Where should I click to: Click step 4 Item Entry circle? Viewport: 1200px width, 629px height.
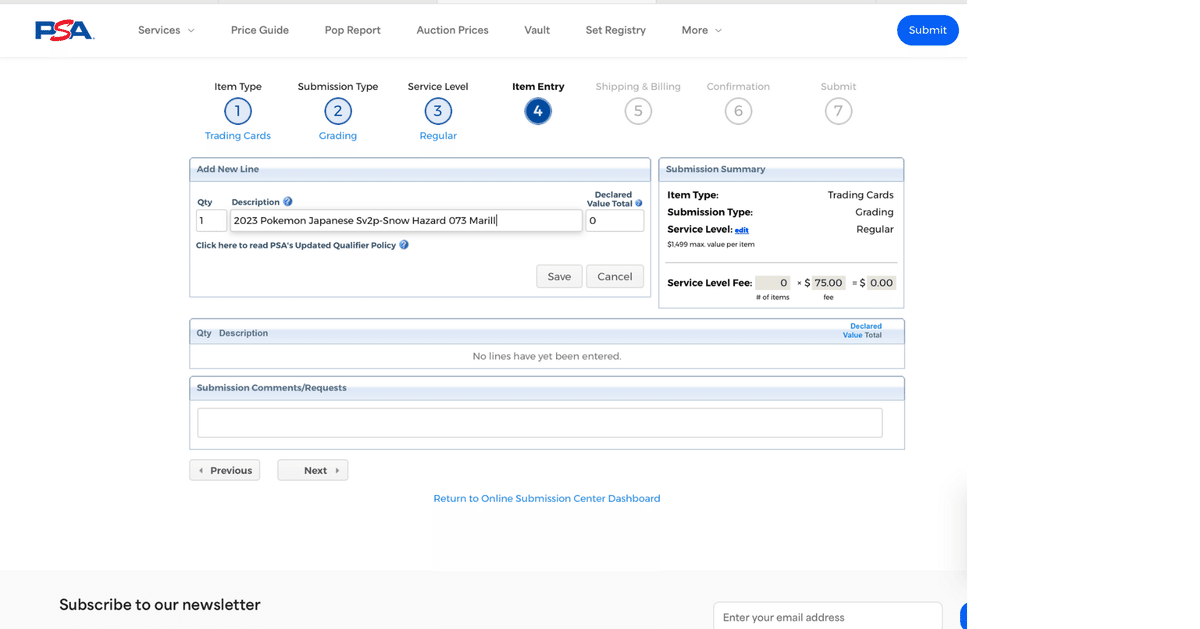click(x=538, y=111)
